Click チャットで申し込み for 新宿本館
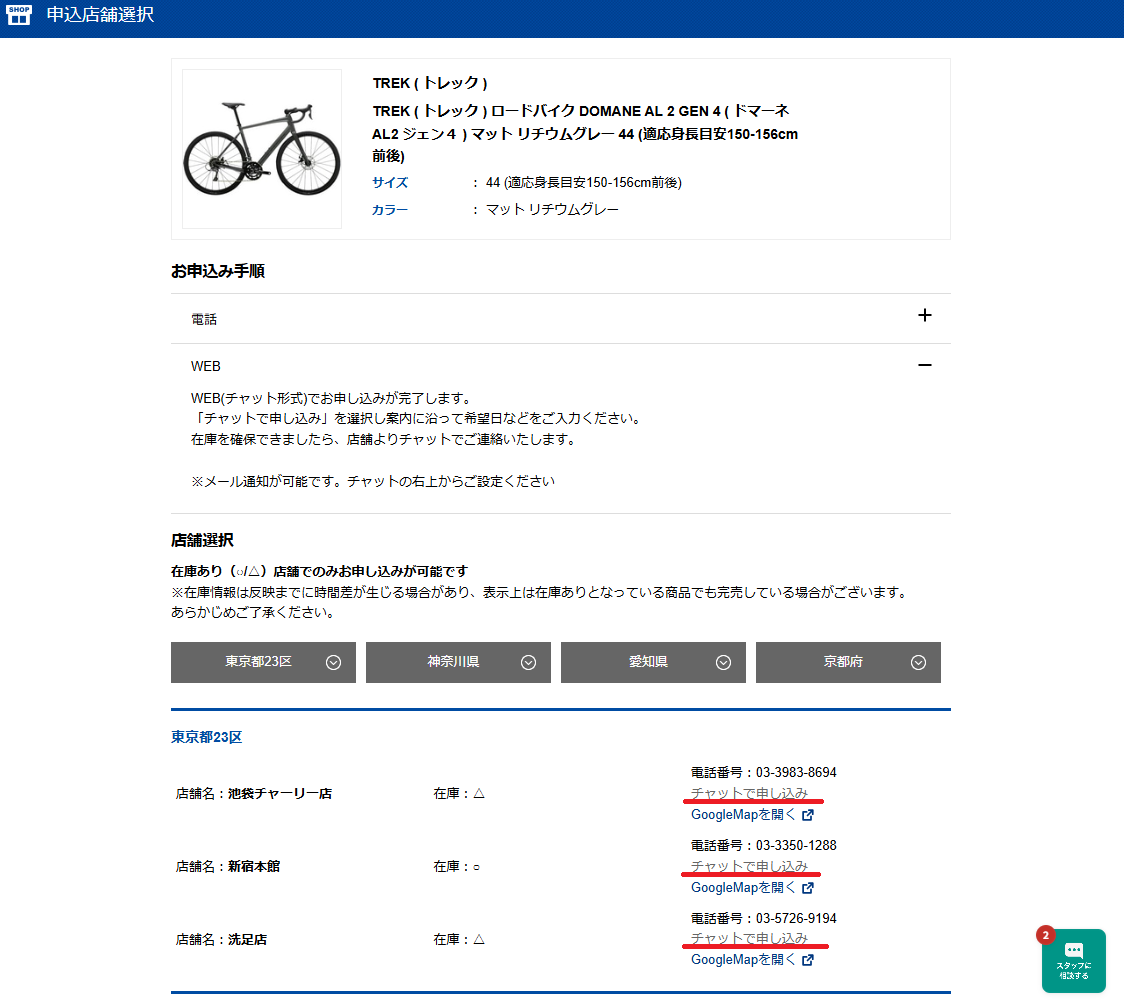Viewport: 1124px width, 1002px height. coord(749,867)
